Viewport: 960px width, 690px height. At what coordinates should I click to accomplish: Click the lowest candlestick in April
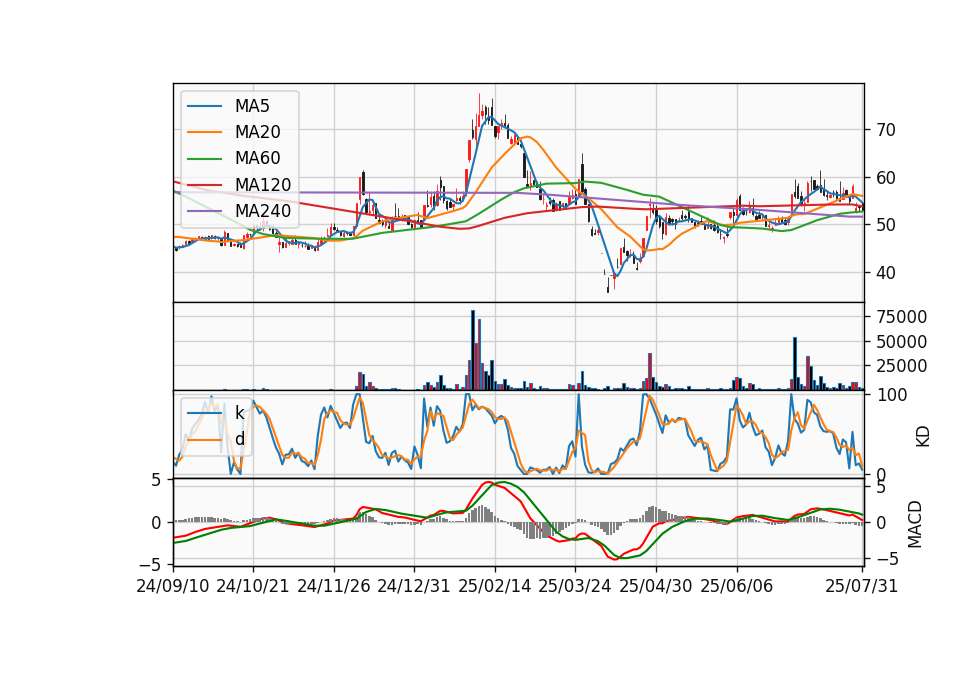[x=608, y=283]
